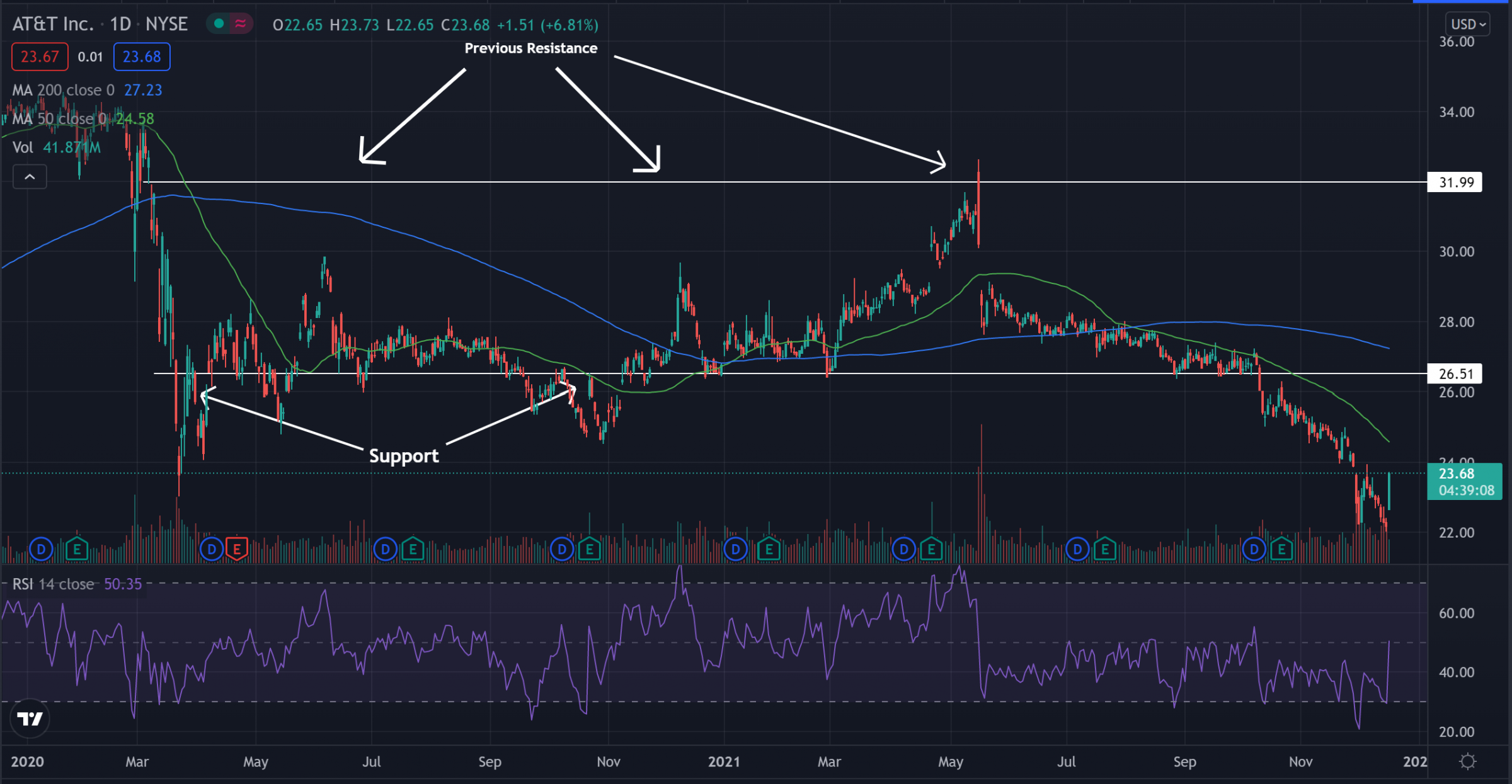Open the dividend marker in January 2021
Screen dimensions: 1512x784
pos(735,550)
